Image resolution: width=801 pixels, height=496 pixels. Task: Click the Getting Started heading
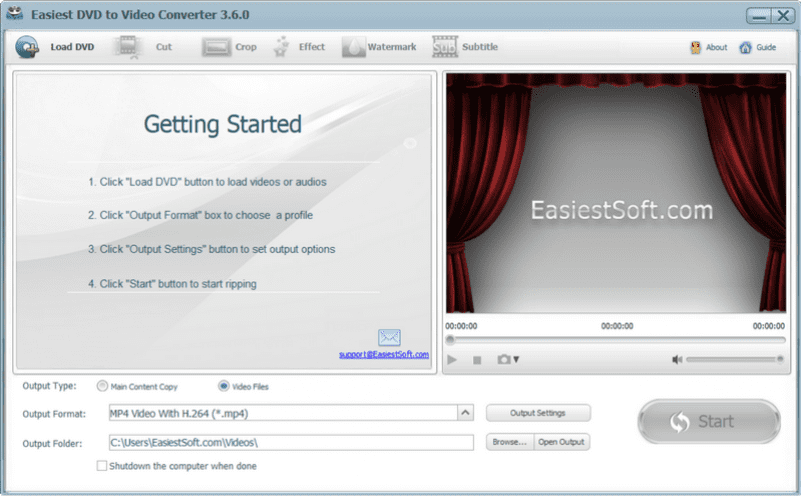(223, 124)
